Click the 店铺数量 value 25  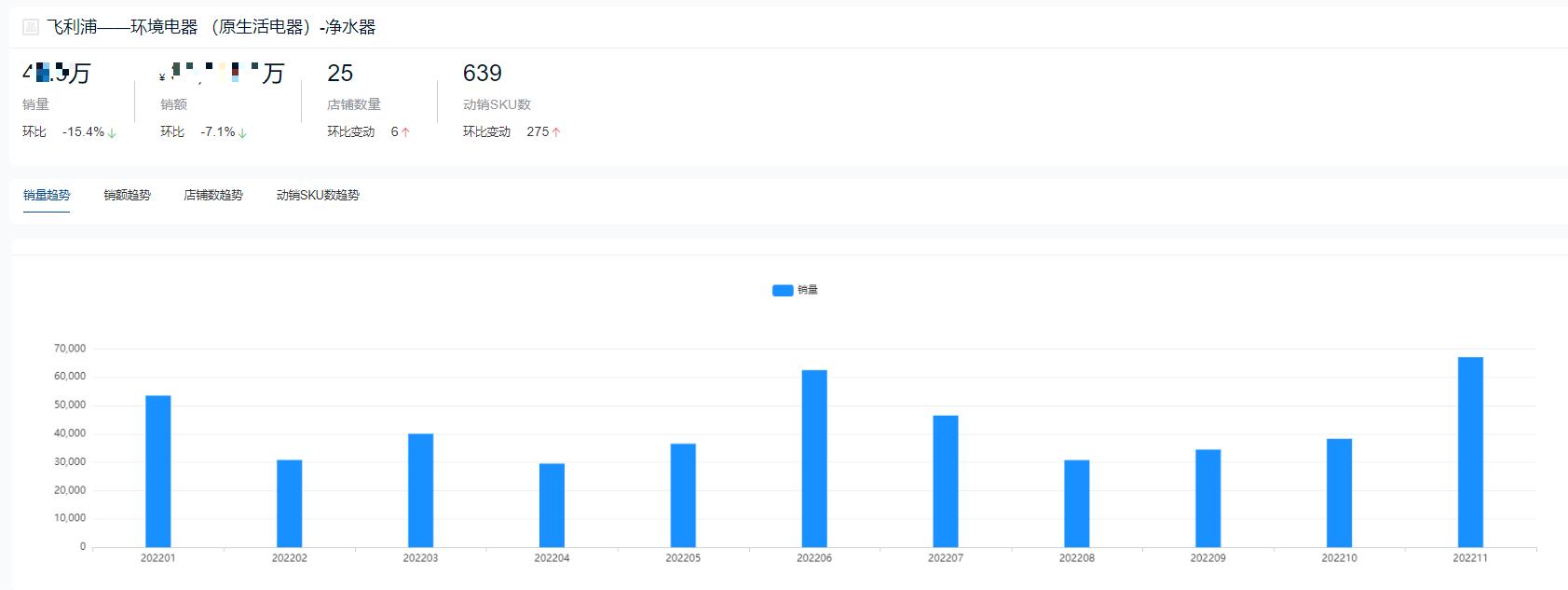(340, 73)
